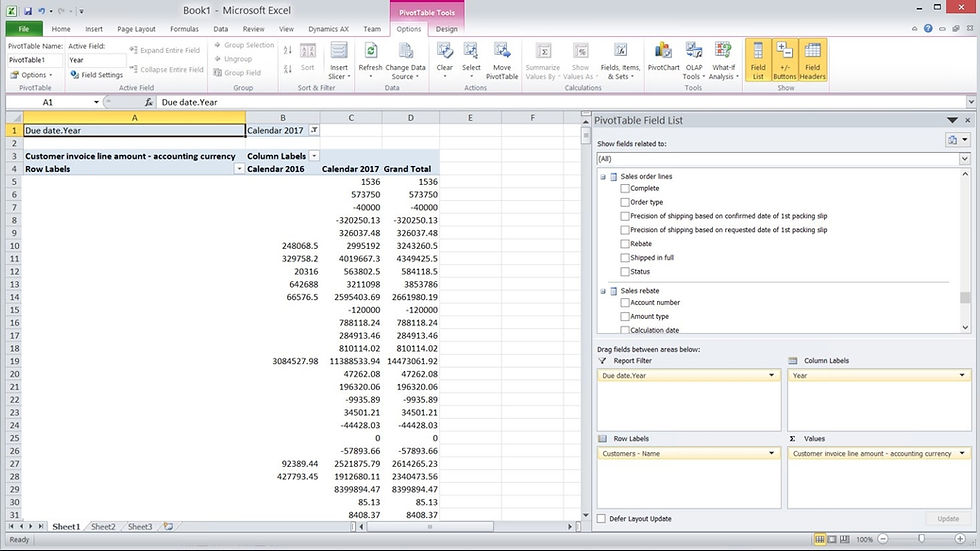Image resolution: width=980 pixels, height=551 pixels.
Task: Open Excel Help question mark icon
Action: (928, 28)
